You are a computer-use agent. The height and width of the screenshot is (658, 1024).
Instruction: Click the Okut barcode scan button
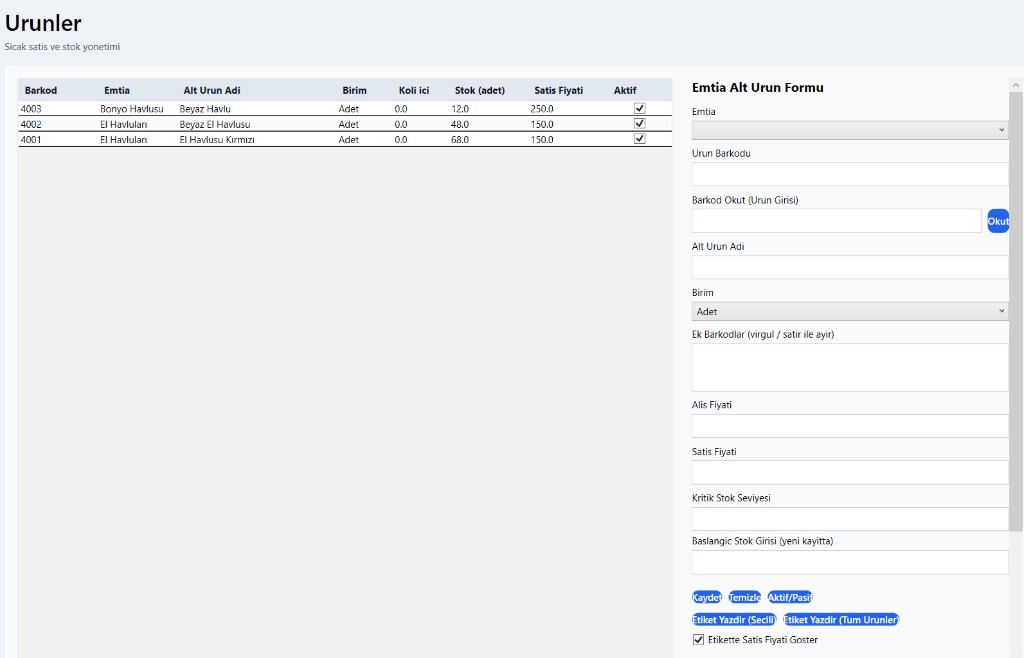[x=997, y=221]
